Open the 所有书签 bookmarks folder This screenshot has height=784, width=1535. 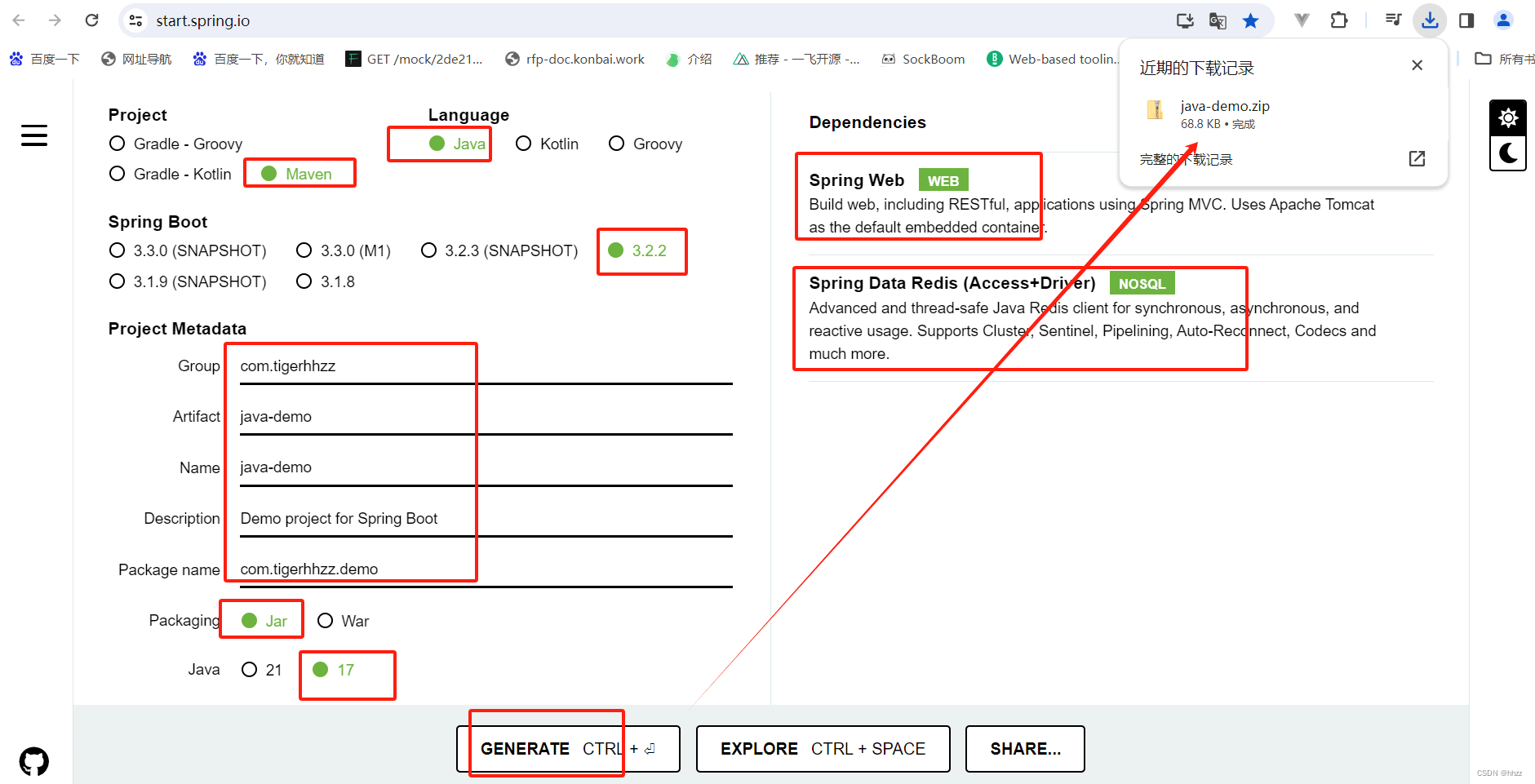pyautogui.click(x=1505, y=59)
